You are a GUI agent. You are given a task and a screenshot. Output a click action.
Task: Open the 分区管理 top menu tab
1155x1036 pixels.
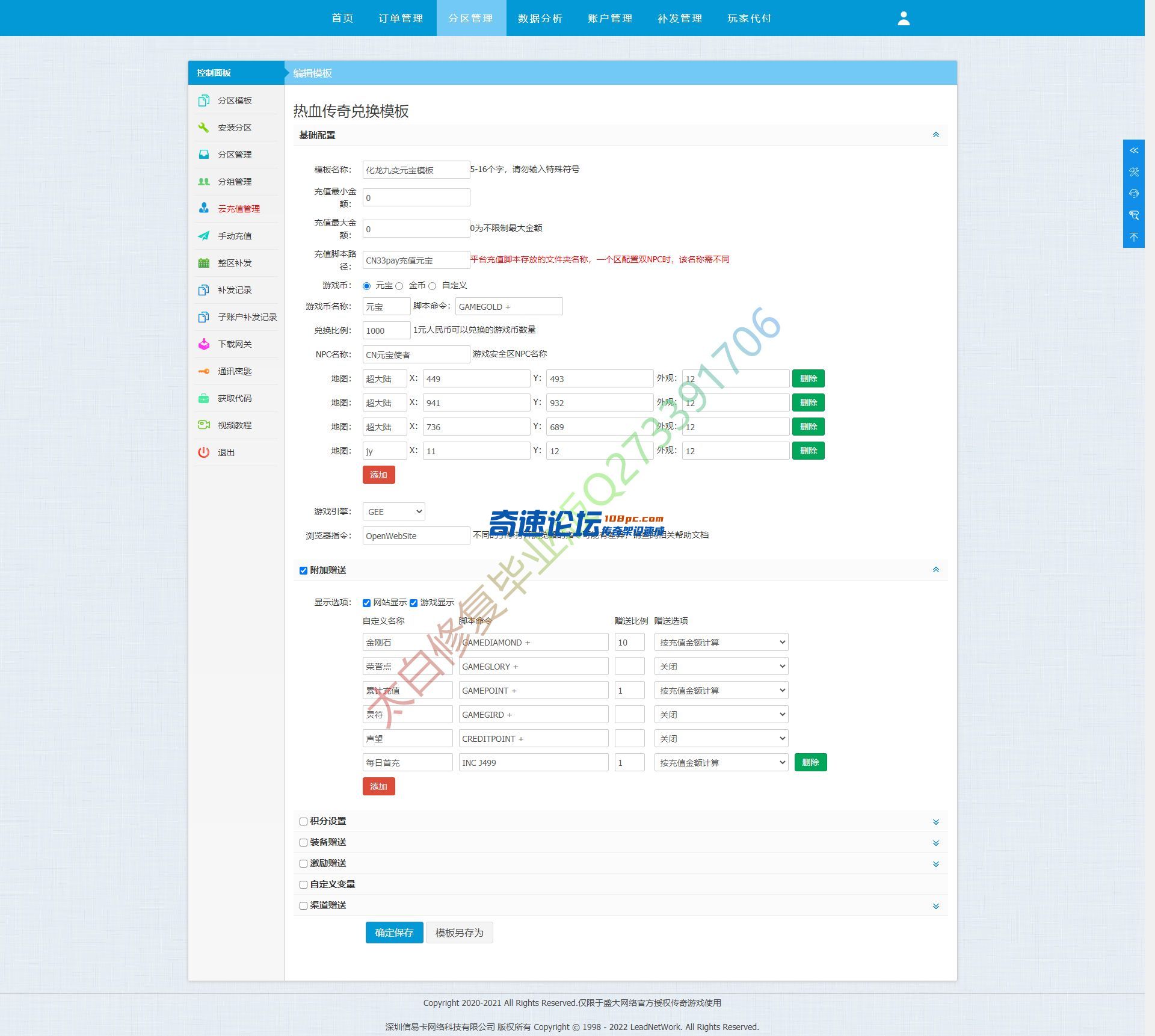(471, 18)
